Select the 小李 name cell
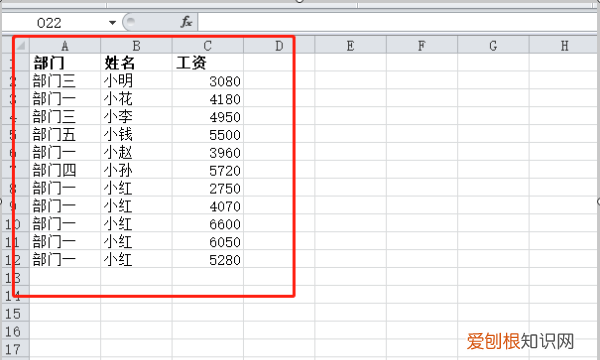Image resolution: width=600 pixels, height=360 pixels. click(x=136, y=117)
